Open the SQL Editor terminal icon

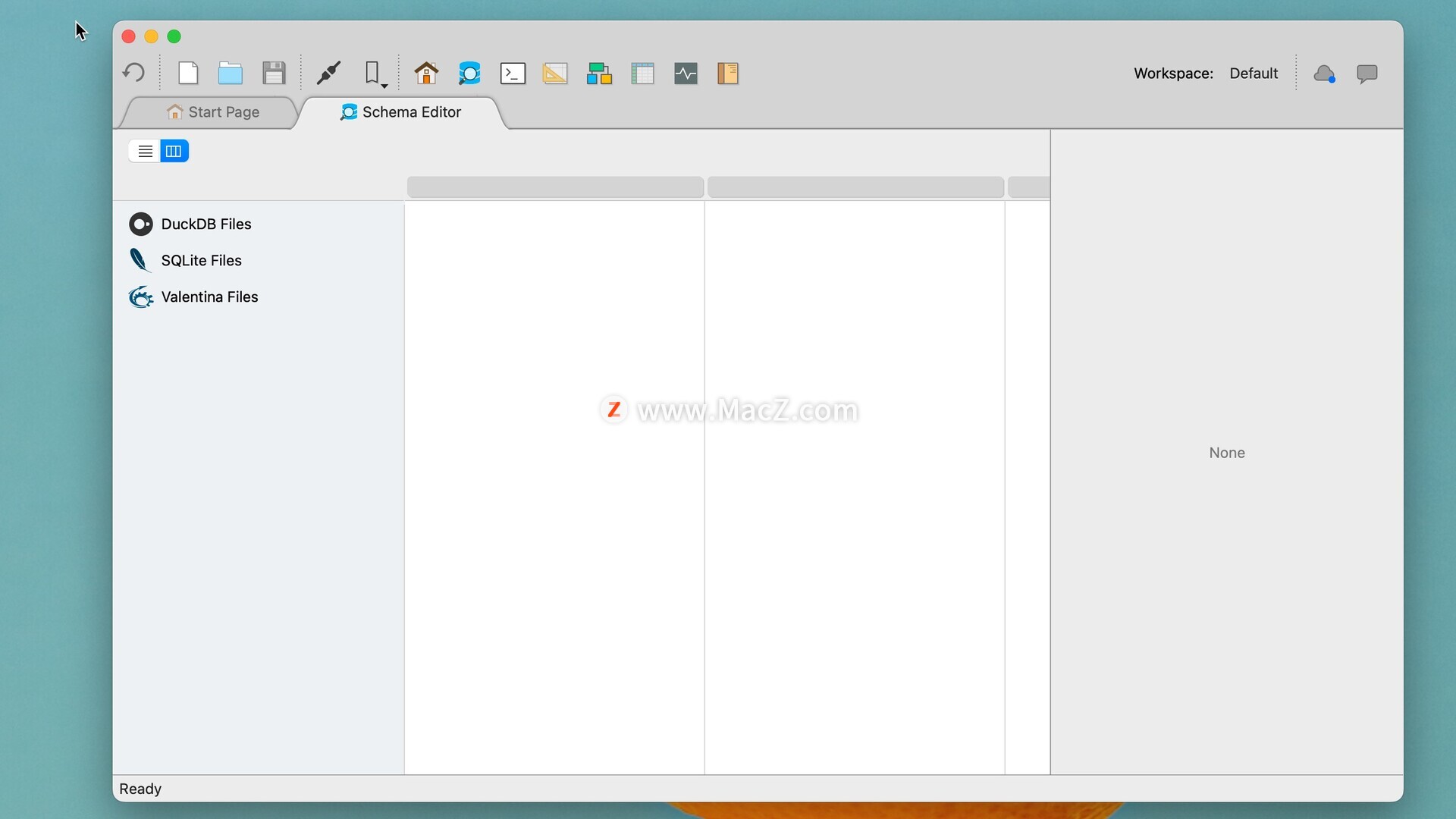click(513, 73)
